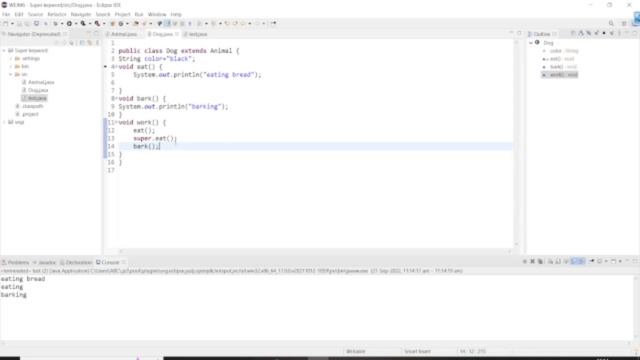This screenshot has height=360, width=640.
Task: Toggle Show Console When Standard Out Changes
Action: coord(575,261)
